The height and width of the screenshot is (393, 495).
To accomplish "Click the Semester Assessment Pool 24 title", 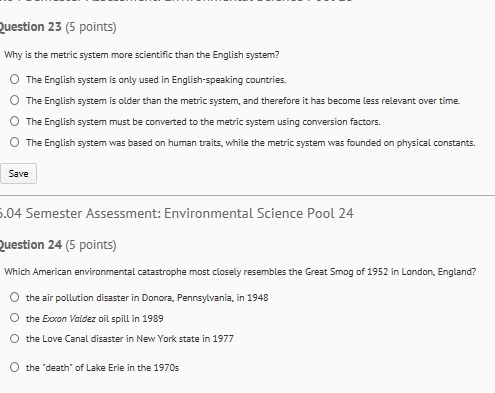I will (177, 213).
